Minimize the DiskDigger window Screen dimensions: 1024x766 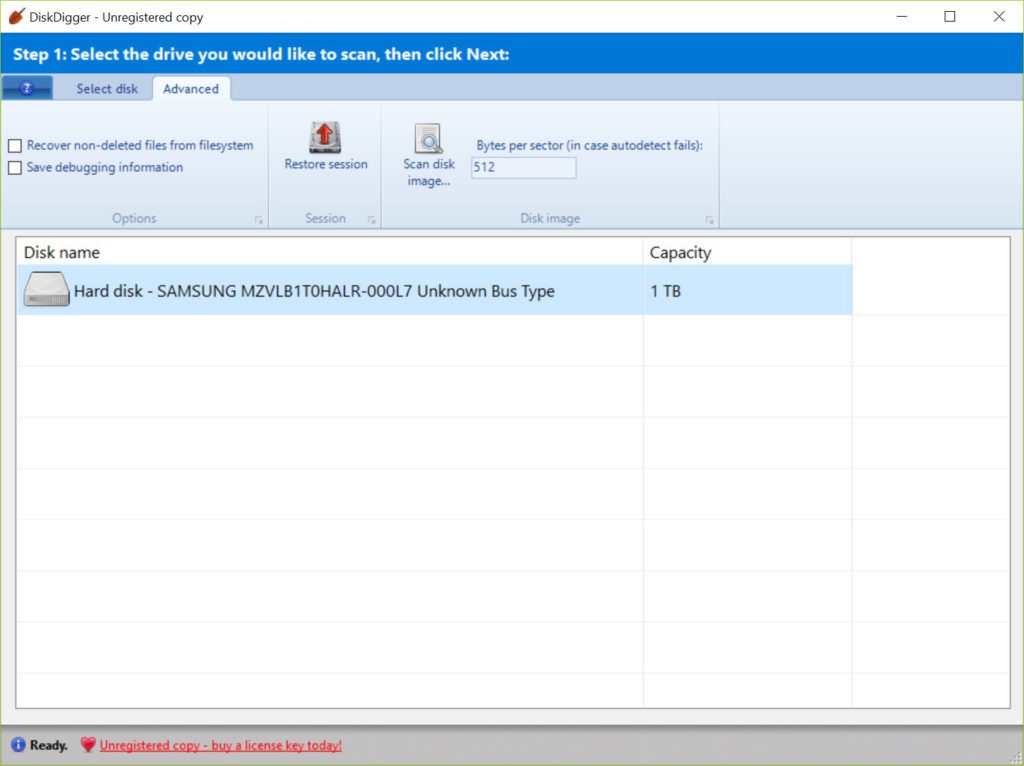[x=902, y=16]
